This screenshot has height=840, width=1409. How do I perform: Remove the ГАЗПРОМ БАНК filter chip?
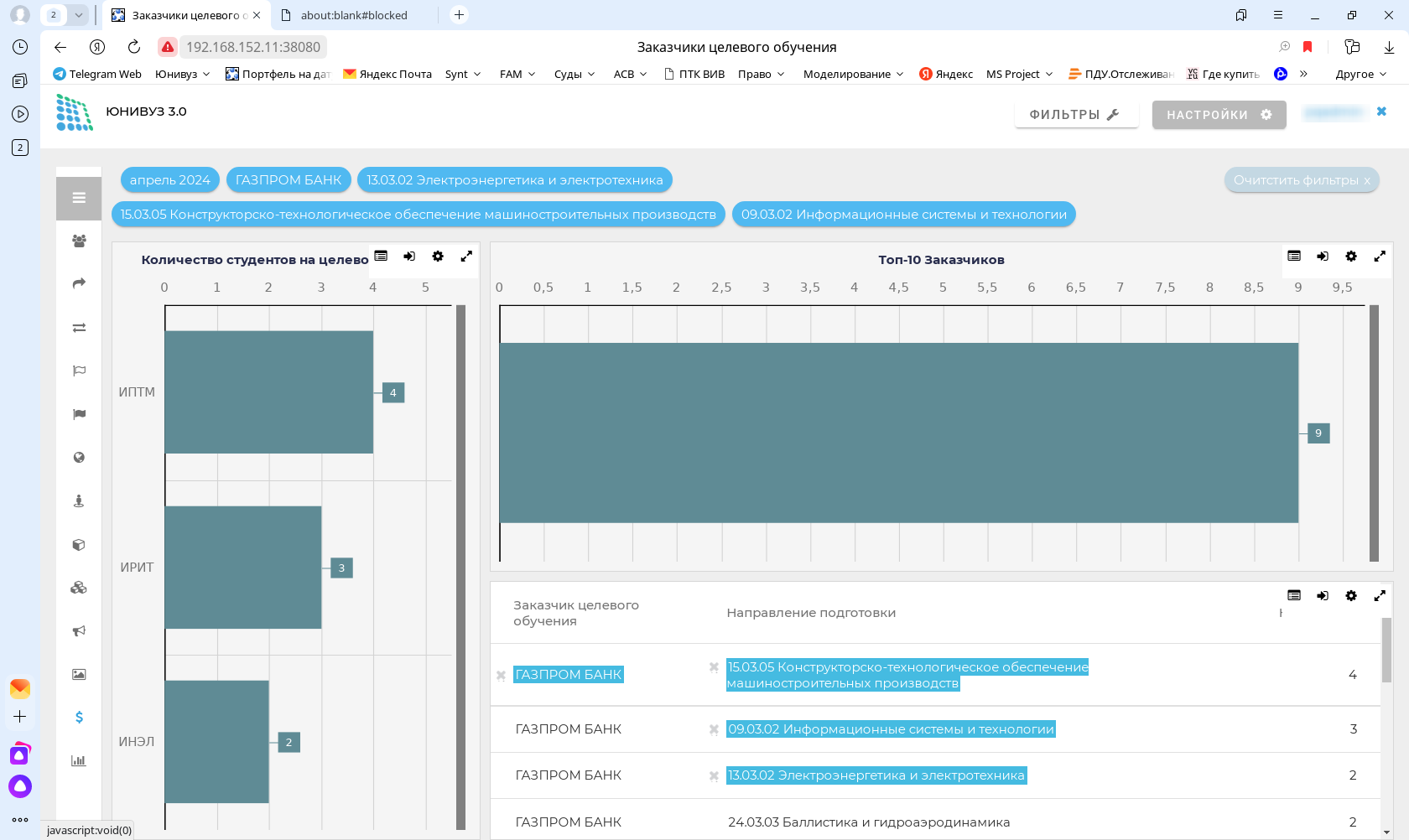click(x=289, y=180)
